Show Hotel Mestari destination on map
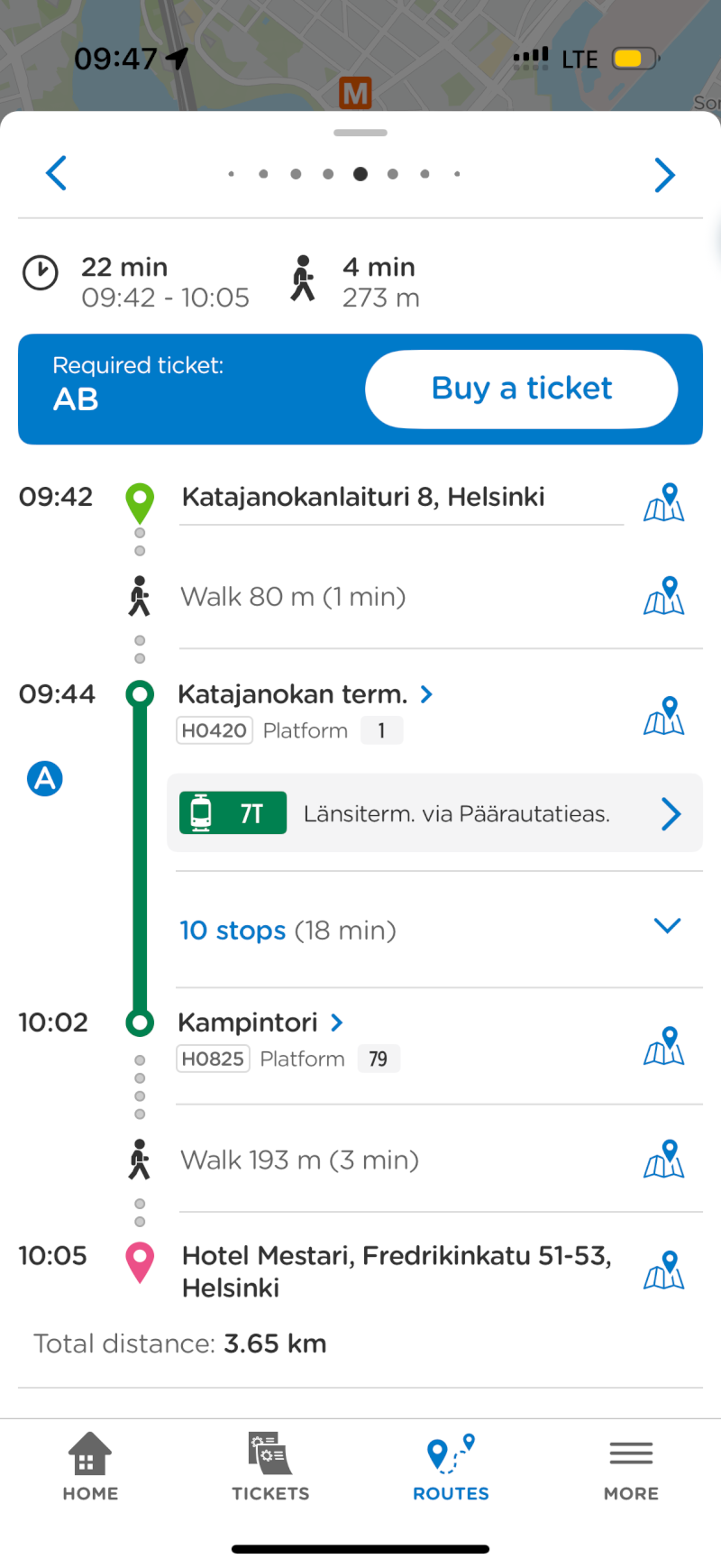Image resolution: width=721 pixels, height=1568 pixels. [x=664, y=1270]
